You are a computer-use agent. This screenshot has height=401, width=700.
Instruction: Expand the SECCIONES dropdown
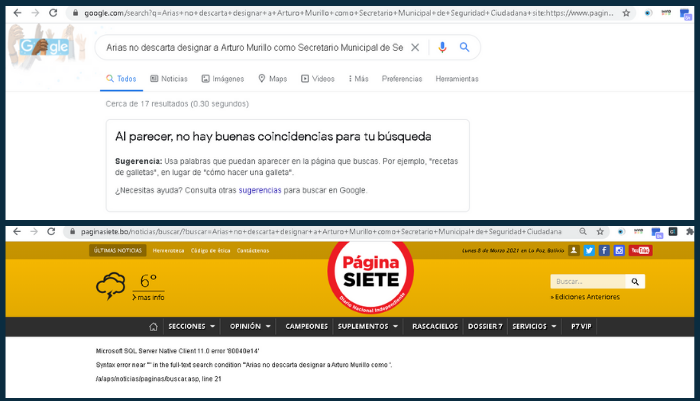click(x=191, y=326)
